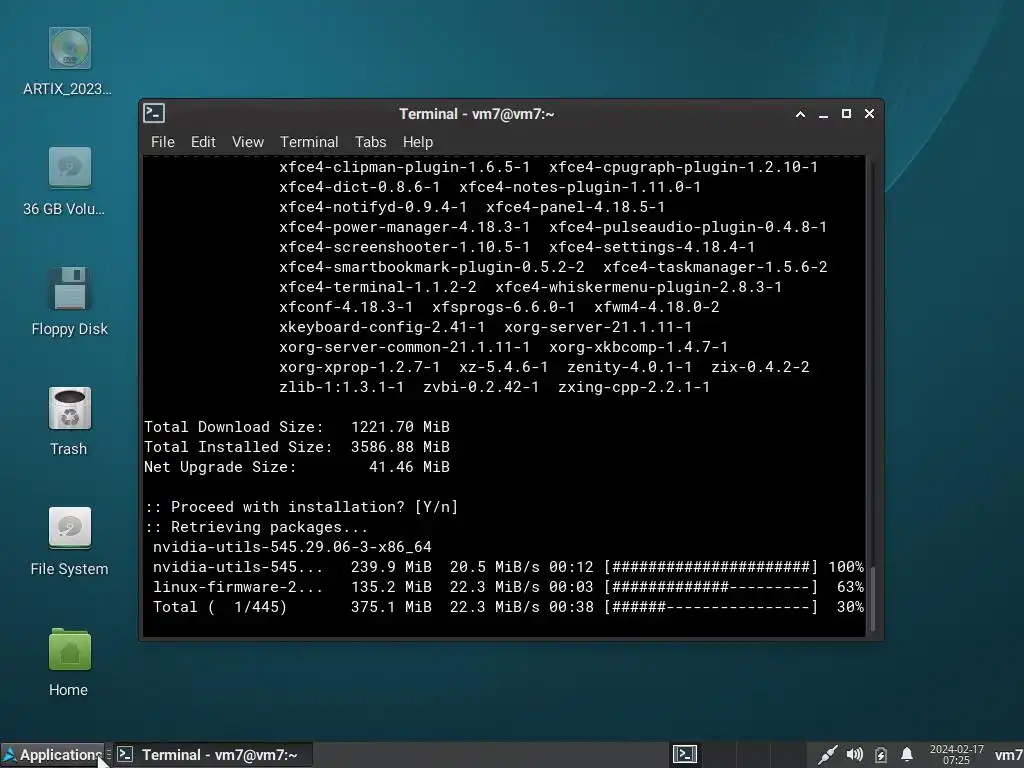Screen dimensions: 1024x768
Task: Click the power manager battery tray icon
Action: tap(880, 755)
